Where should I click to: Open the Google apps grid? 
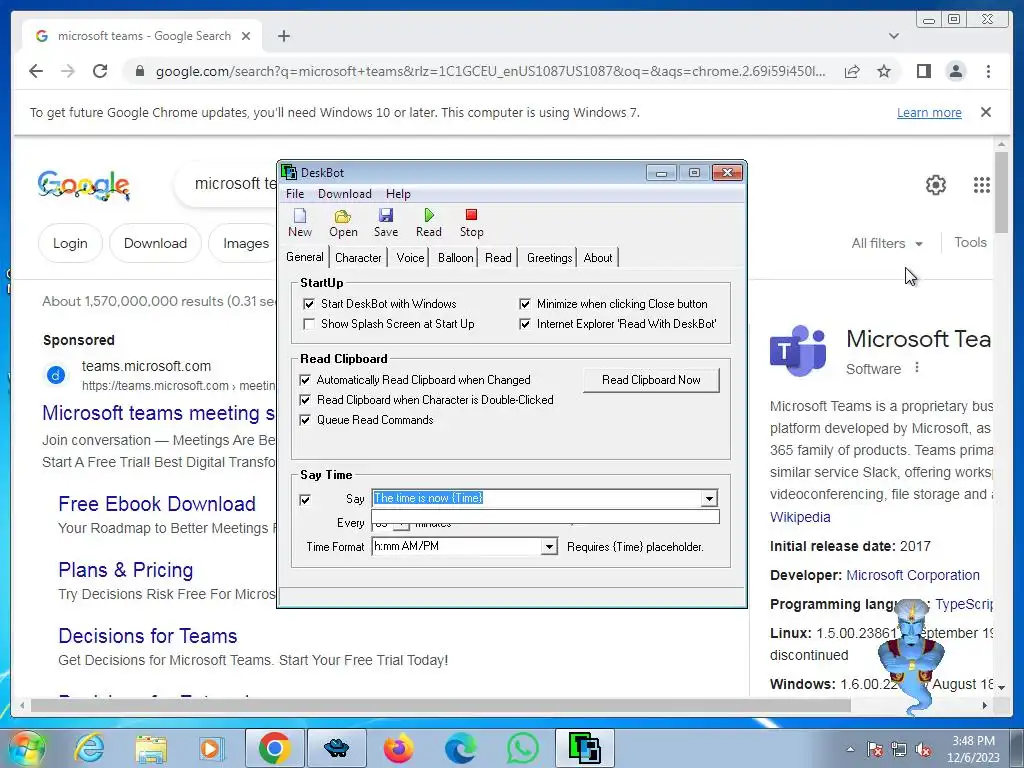(x=982, y=185)
